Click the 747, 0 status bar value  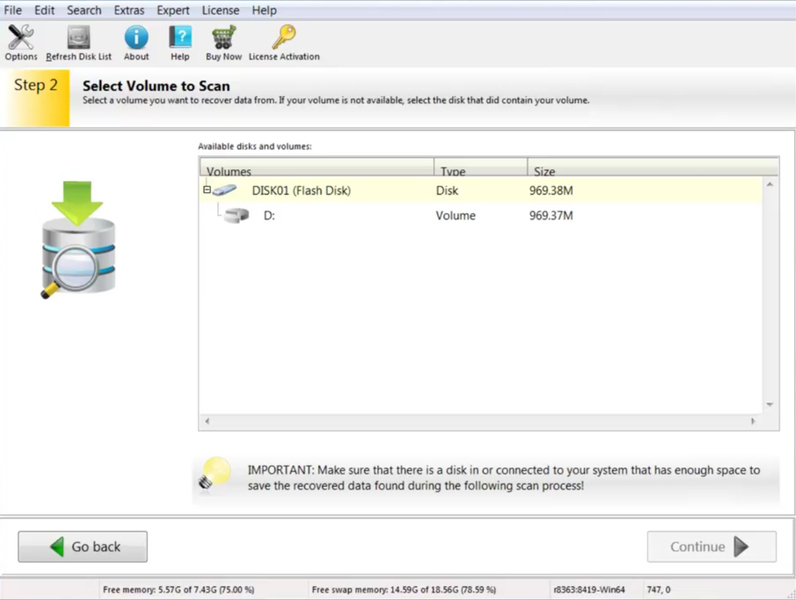point(658,590)
